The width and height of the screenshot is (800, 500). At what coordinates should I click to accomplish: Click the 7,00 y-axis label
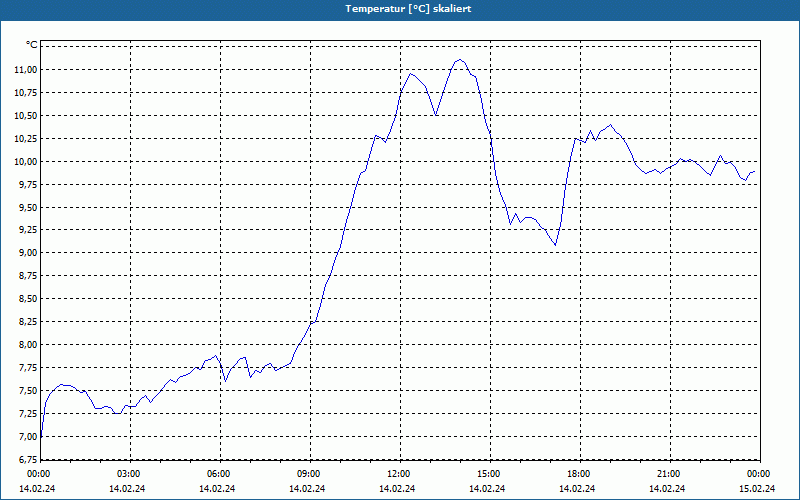tap(28, 436)
